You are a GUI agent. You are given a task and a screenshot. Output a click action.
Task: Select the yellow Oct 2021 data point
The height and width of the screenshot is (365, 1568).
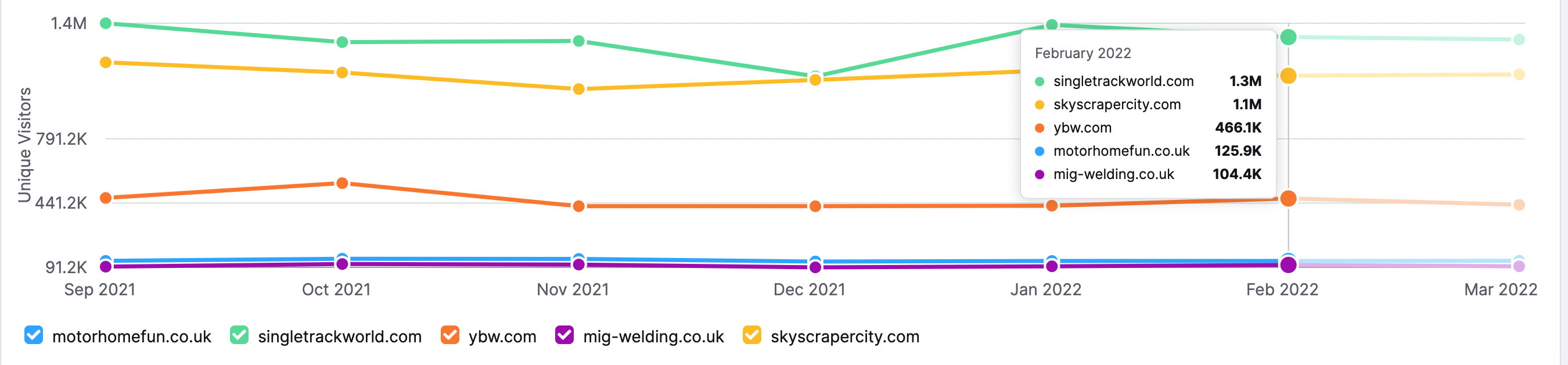(342, 73)
